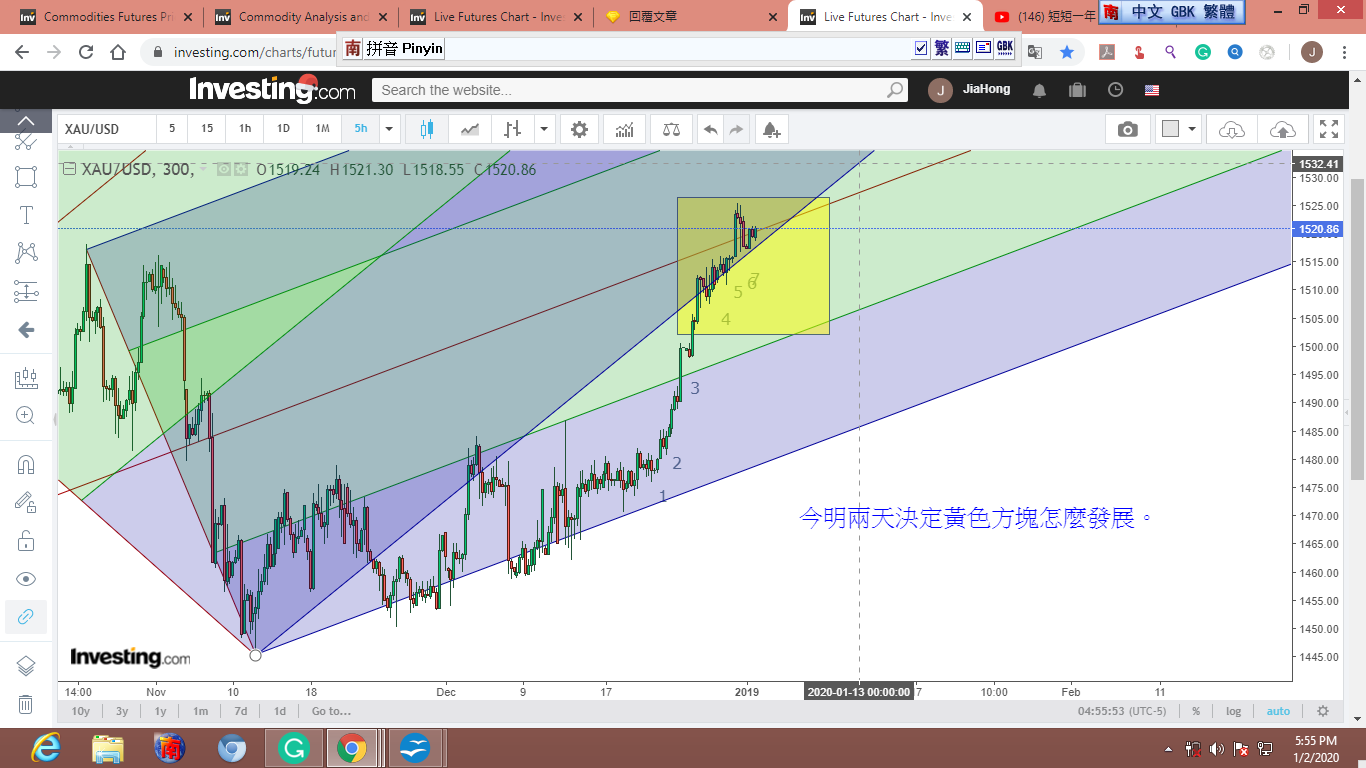The height and width of the screenshot is (768, 1366).
Task: Toggle visibility of all drawings eye icon
Action: [26, 579]
